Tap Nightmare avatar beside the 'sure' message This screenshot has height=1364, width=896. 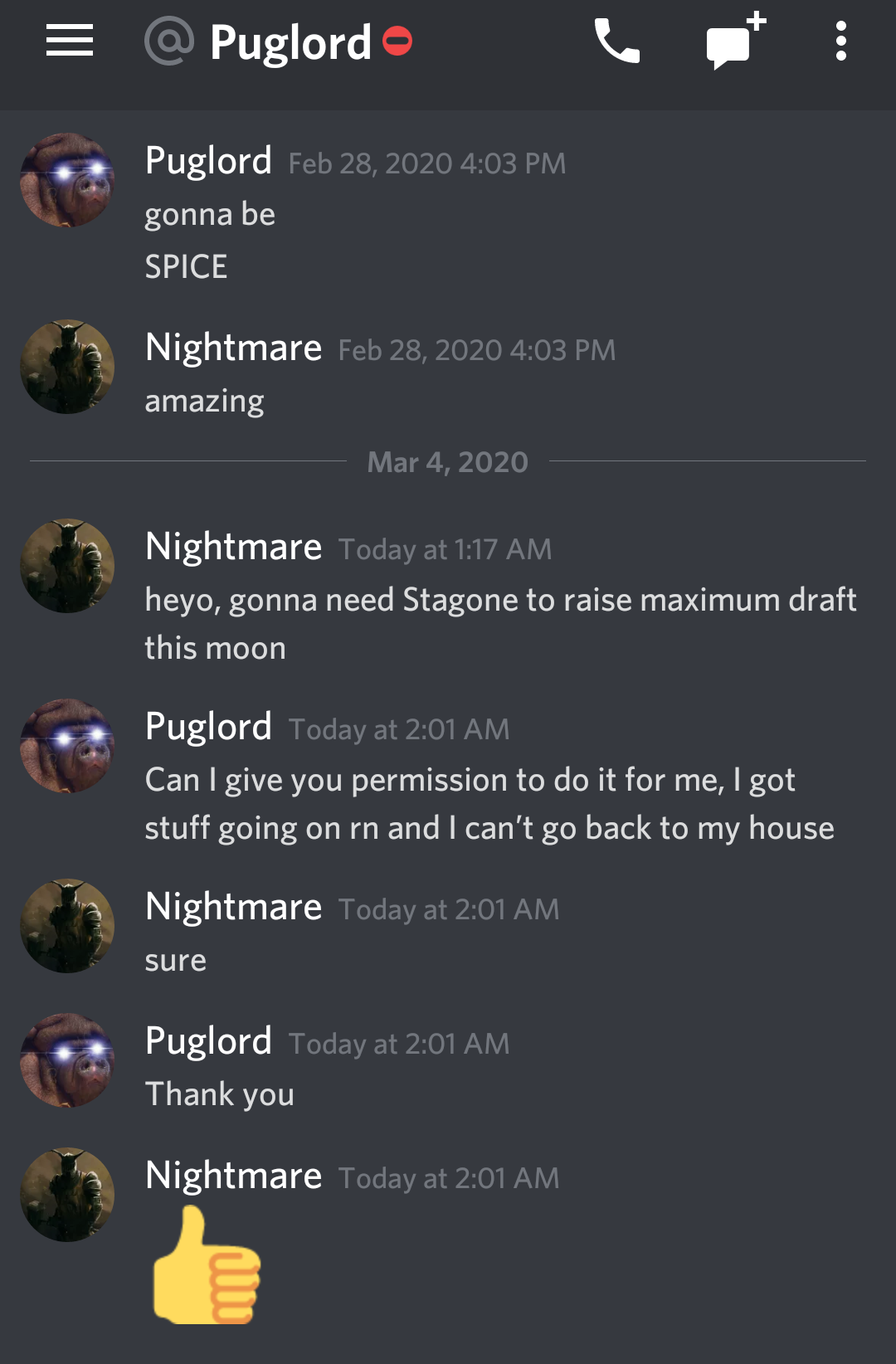67,926
